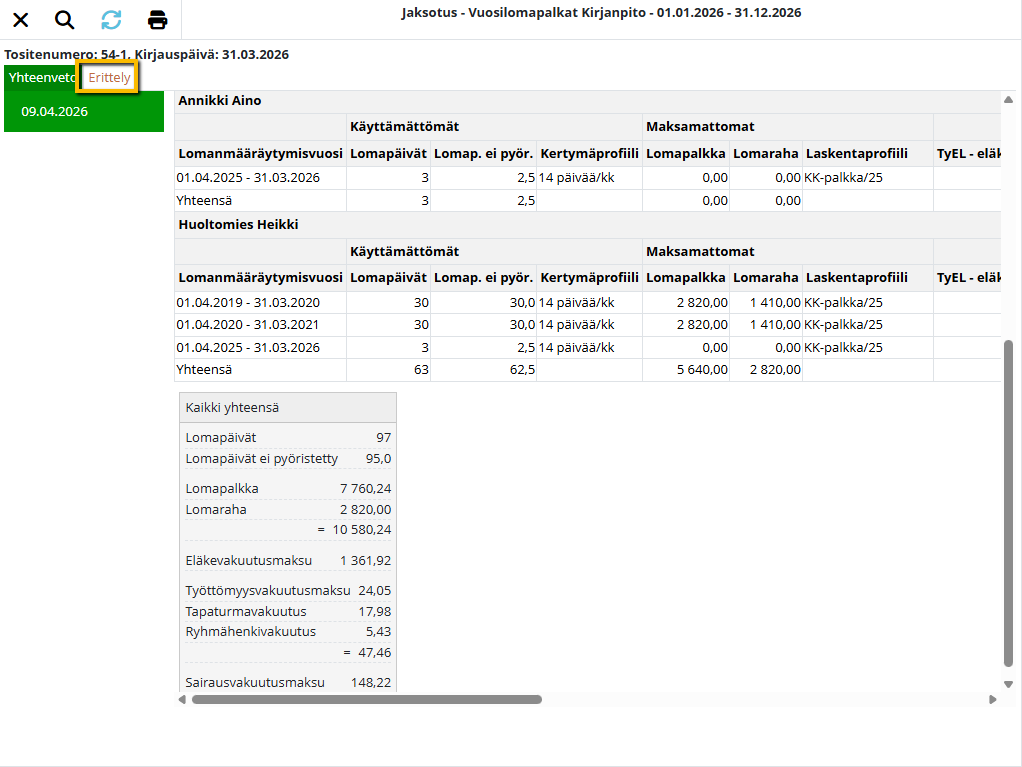
Task: Click the vertical scrollbar up arrow
Action: [x=1008, y=100]
